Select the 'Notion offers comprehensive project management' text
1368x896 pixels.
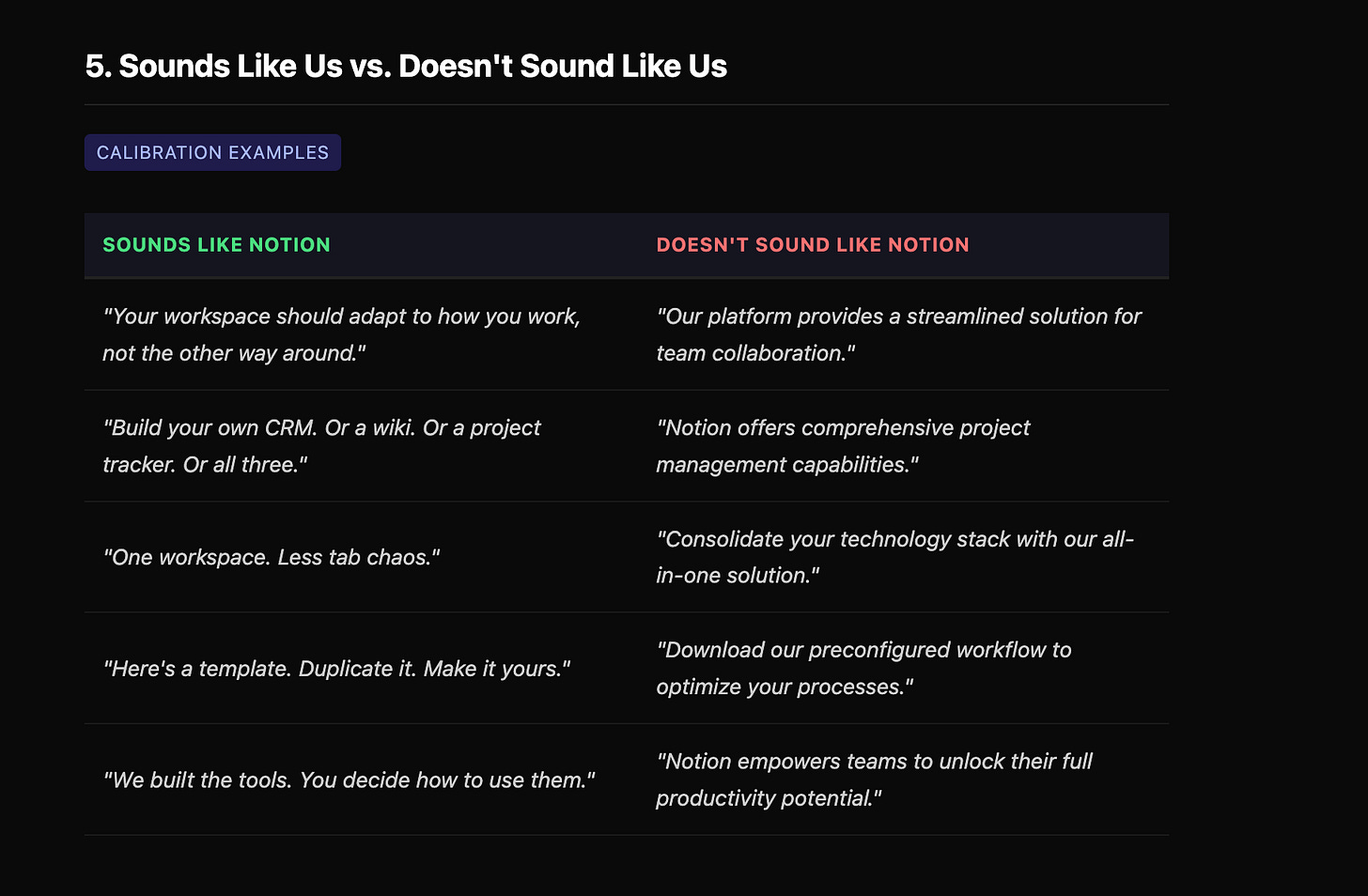coord(843,428)
